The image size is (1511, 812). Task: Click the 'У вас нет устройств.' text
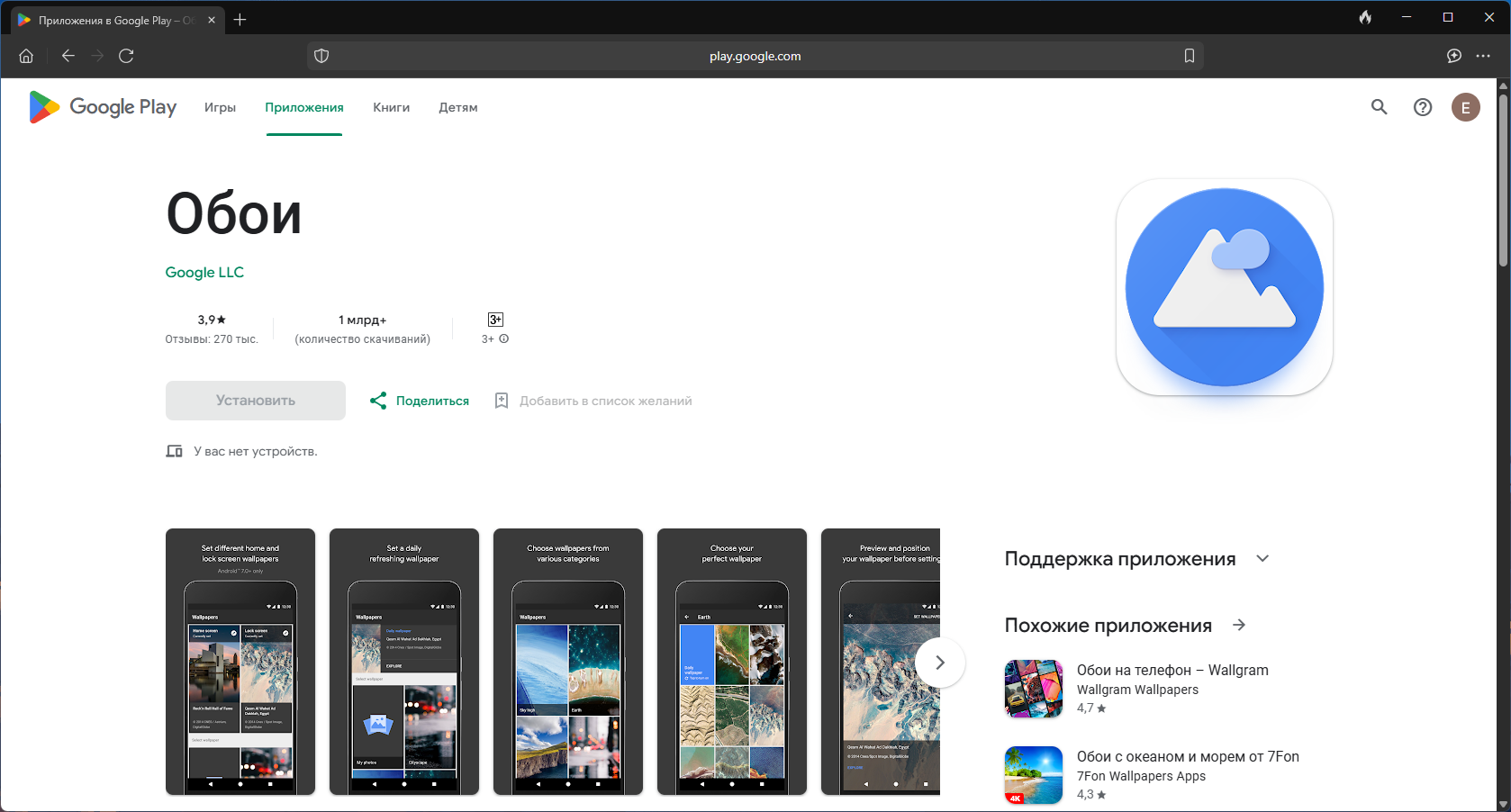click(256, 451)
